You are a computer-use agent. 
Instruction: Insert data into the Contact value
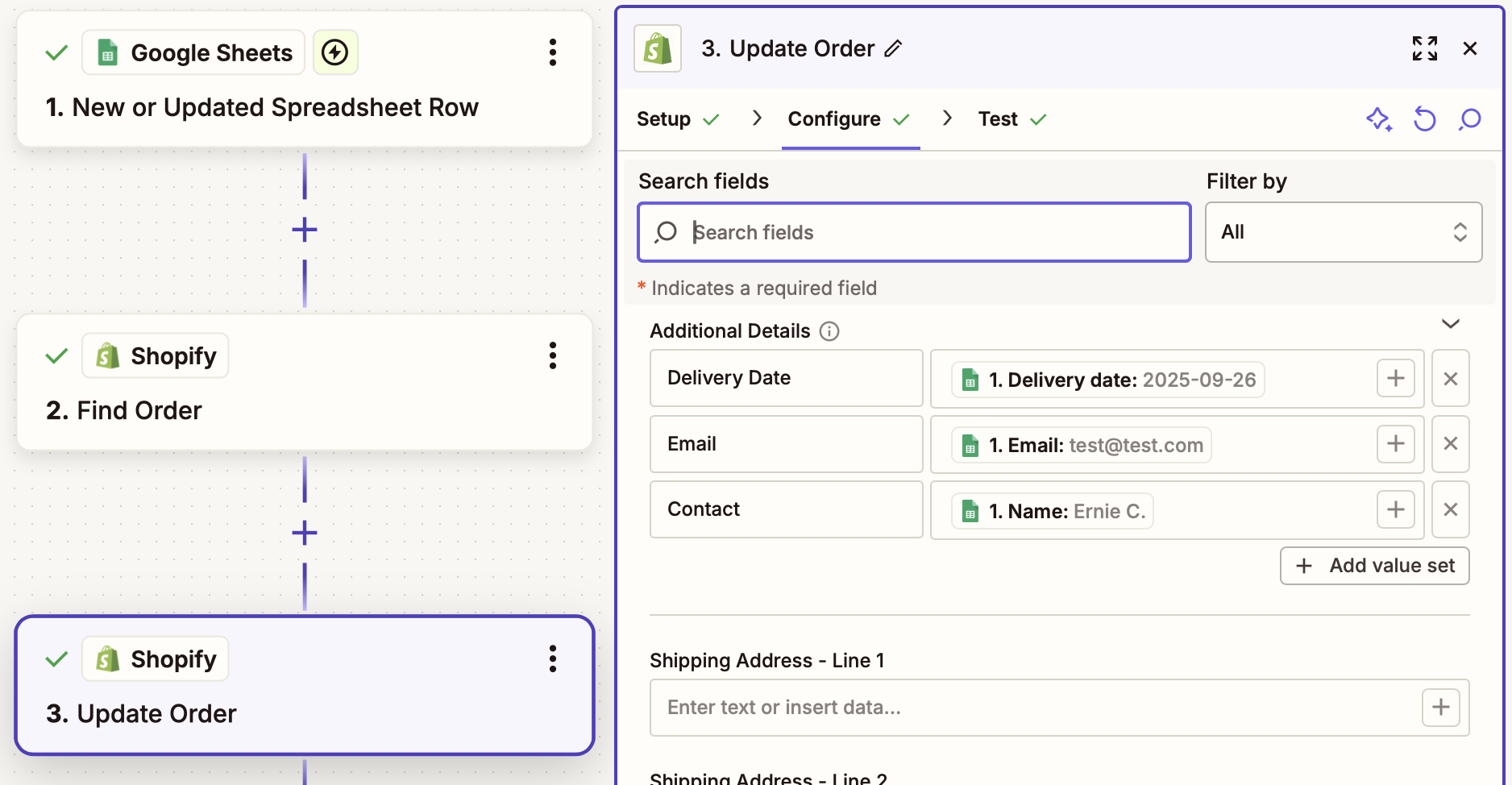pyautogui.click(x=1396, y=509)
